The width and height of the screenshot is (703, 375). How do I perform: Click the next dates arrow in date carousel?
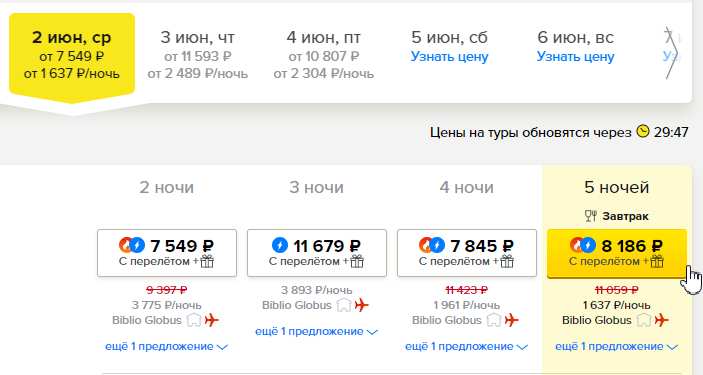671,54
